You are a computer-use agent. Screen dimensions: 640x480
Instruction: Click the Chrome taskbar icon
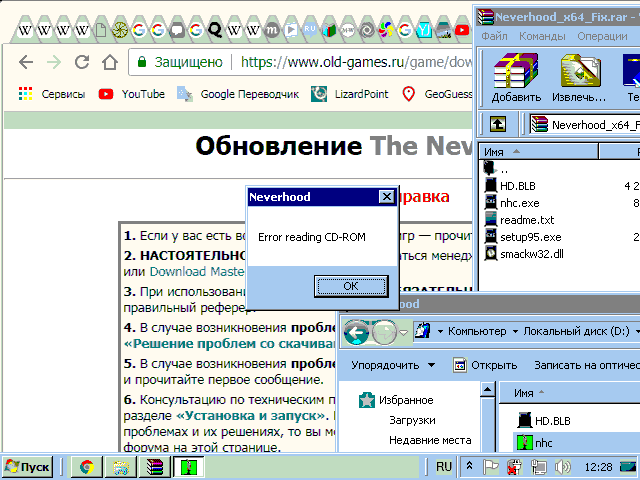(87, 467)
